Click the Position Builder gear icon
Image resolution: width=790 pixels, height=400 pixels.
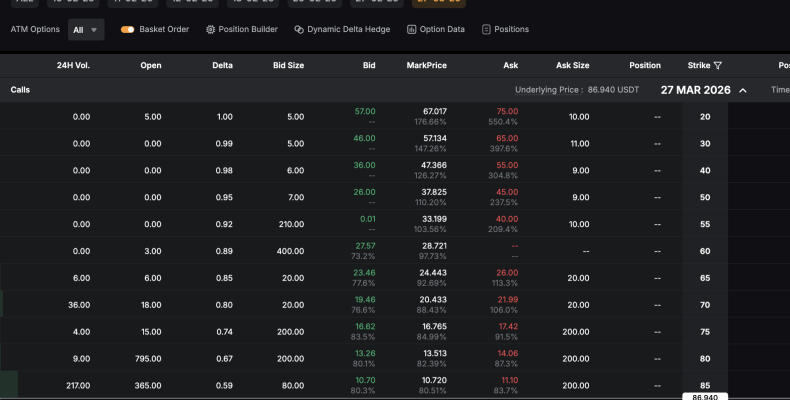tap(210, 30)
